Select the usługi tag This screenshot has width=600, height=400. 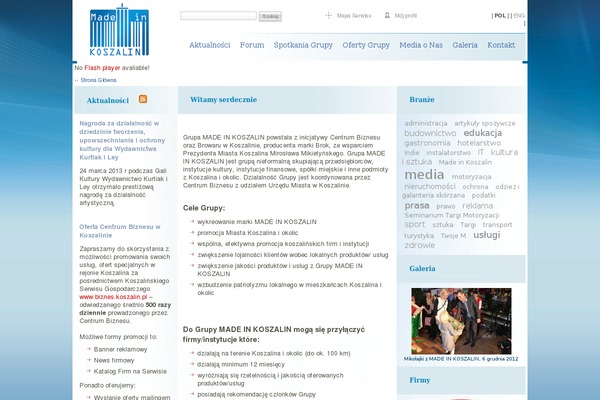pyautogui.click(x=486, y=235)
